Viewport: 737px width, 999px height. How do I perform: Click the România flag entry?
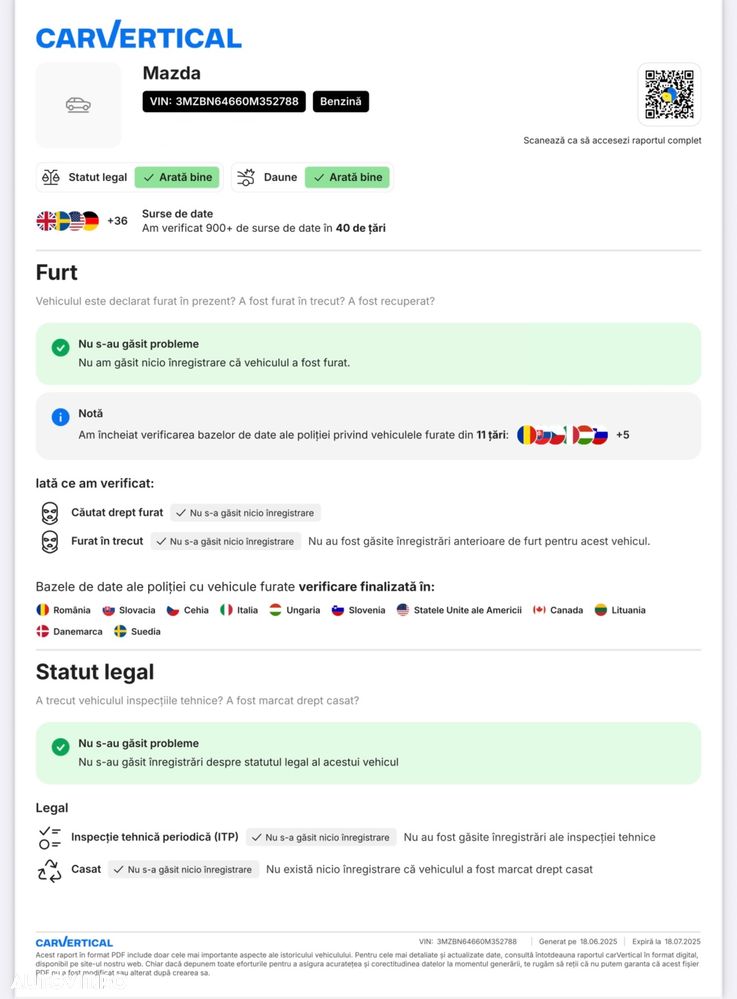click(x=63, y=610)
